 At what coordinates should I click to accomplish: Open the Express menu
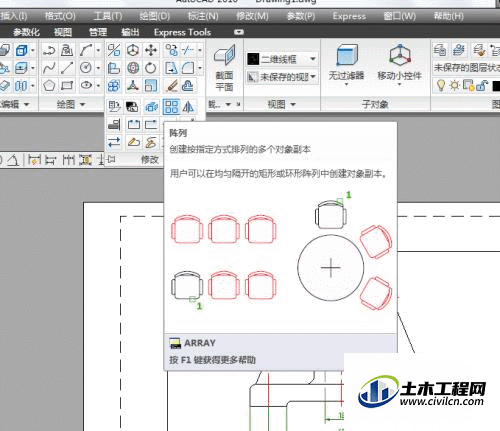pos(349,16)
